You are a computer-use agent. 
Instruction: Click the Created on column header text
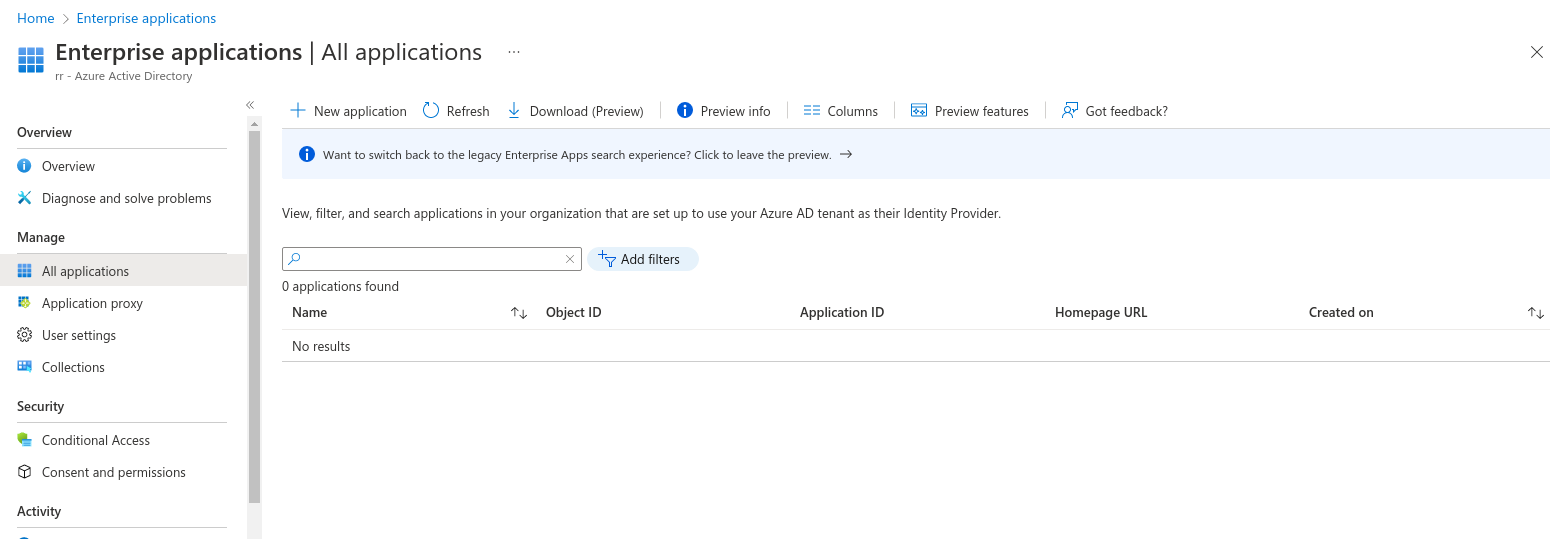(x=1341, y=313)
